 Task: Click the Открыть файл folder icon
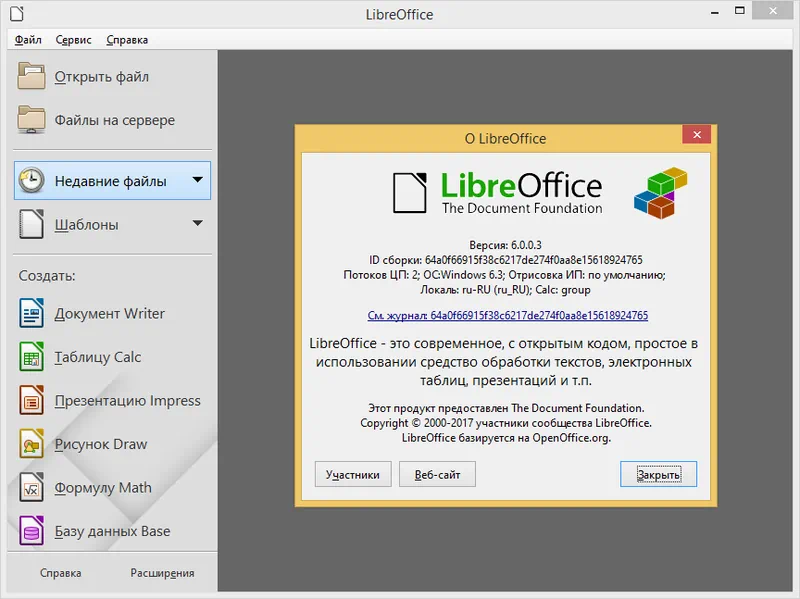[31, 76]
